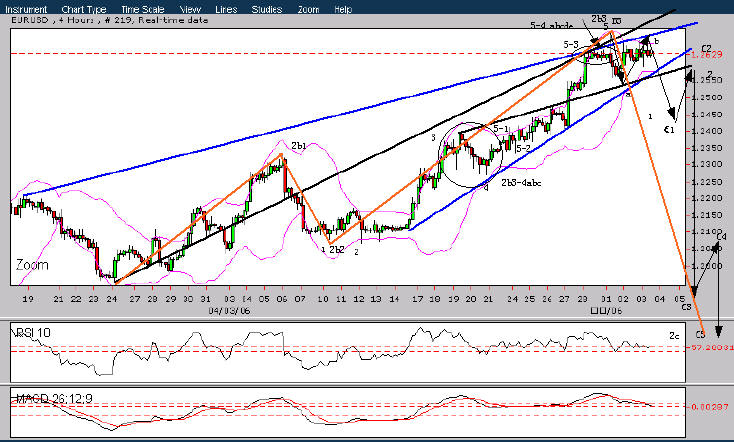734x442 pixels.
Task: Click the 2b1 wave annotation
Action: click(x=298, y=146)
